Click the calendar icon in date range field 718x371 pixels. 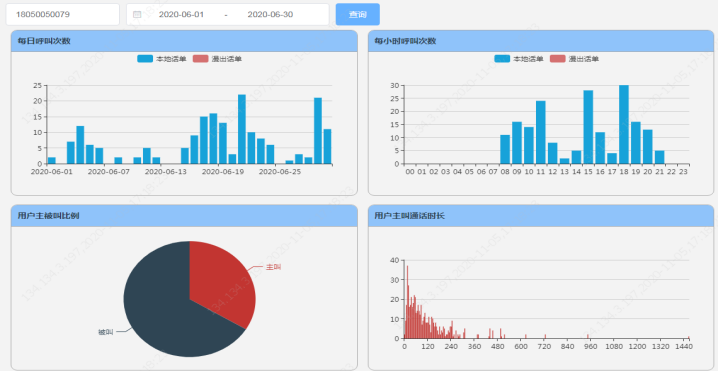[x=136, y=14]
